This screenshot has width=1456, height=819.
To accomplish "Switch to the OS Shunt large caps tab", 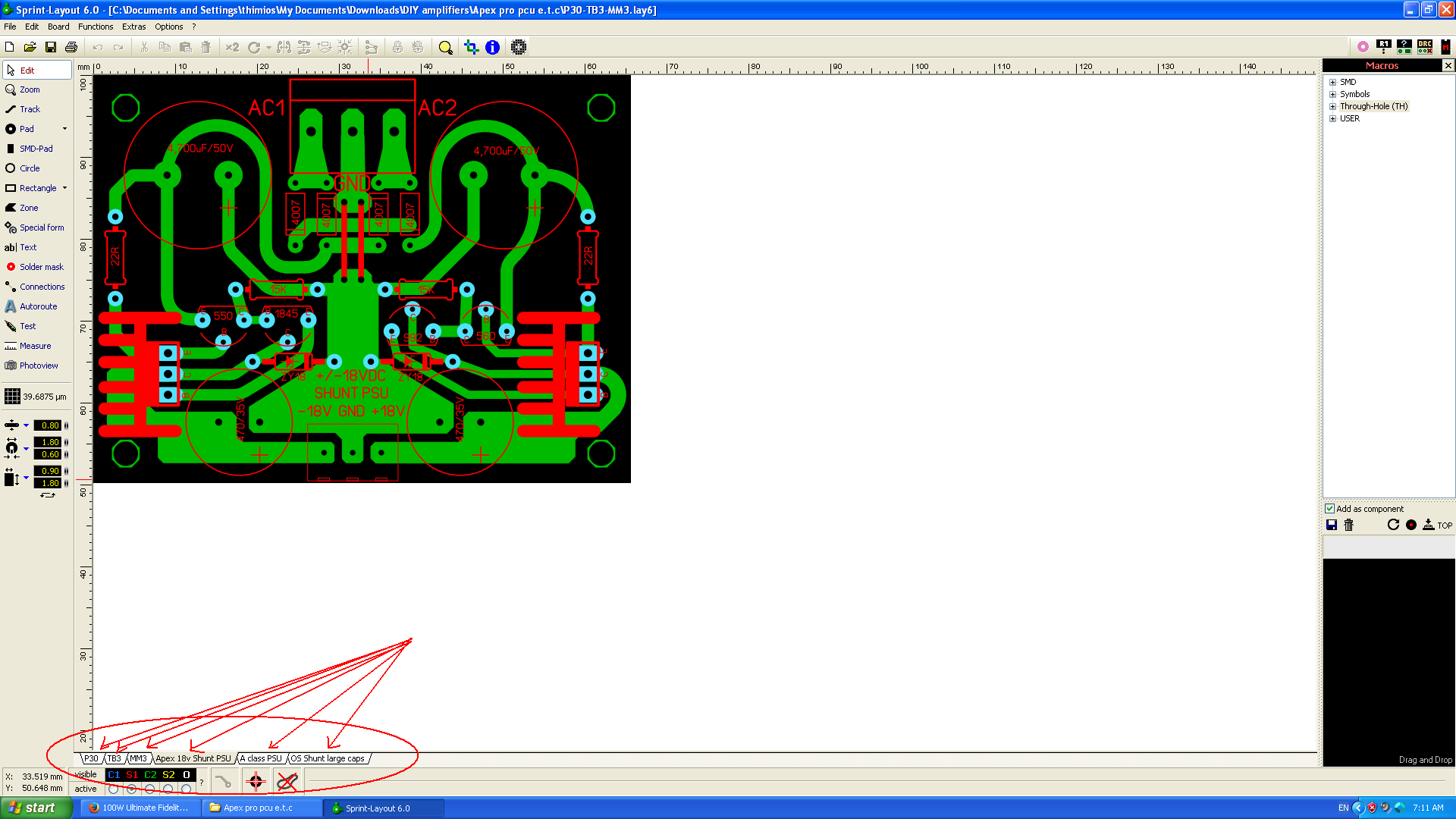I will (x=328, y=758).
